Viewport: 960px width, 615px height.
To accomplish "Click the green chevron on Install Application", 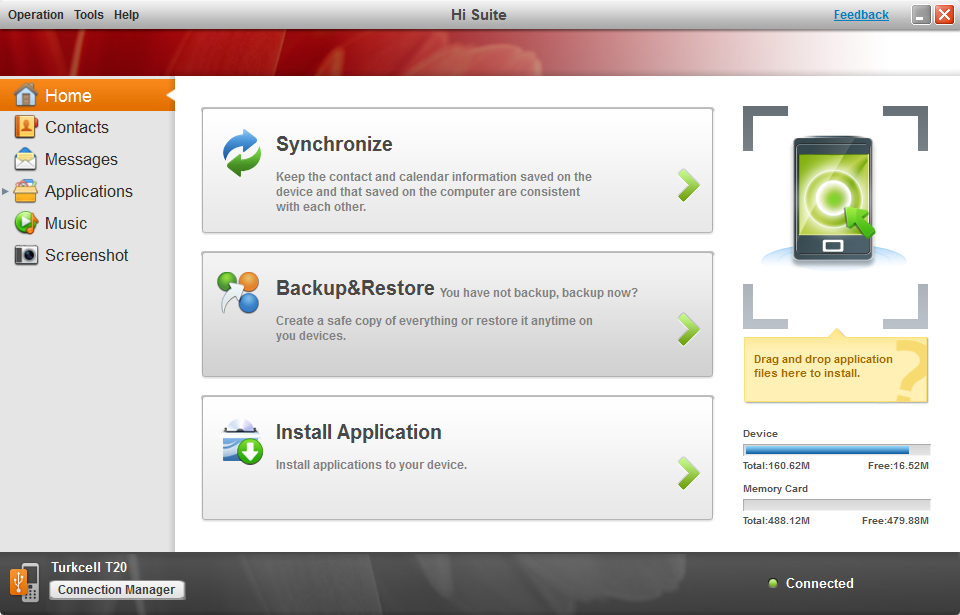I will point(688,473).
